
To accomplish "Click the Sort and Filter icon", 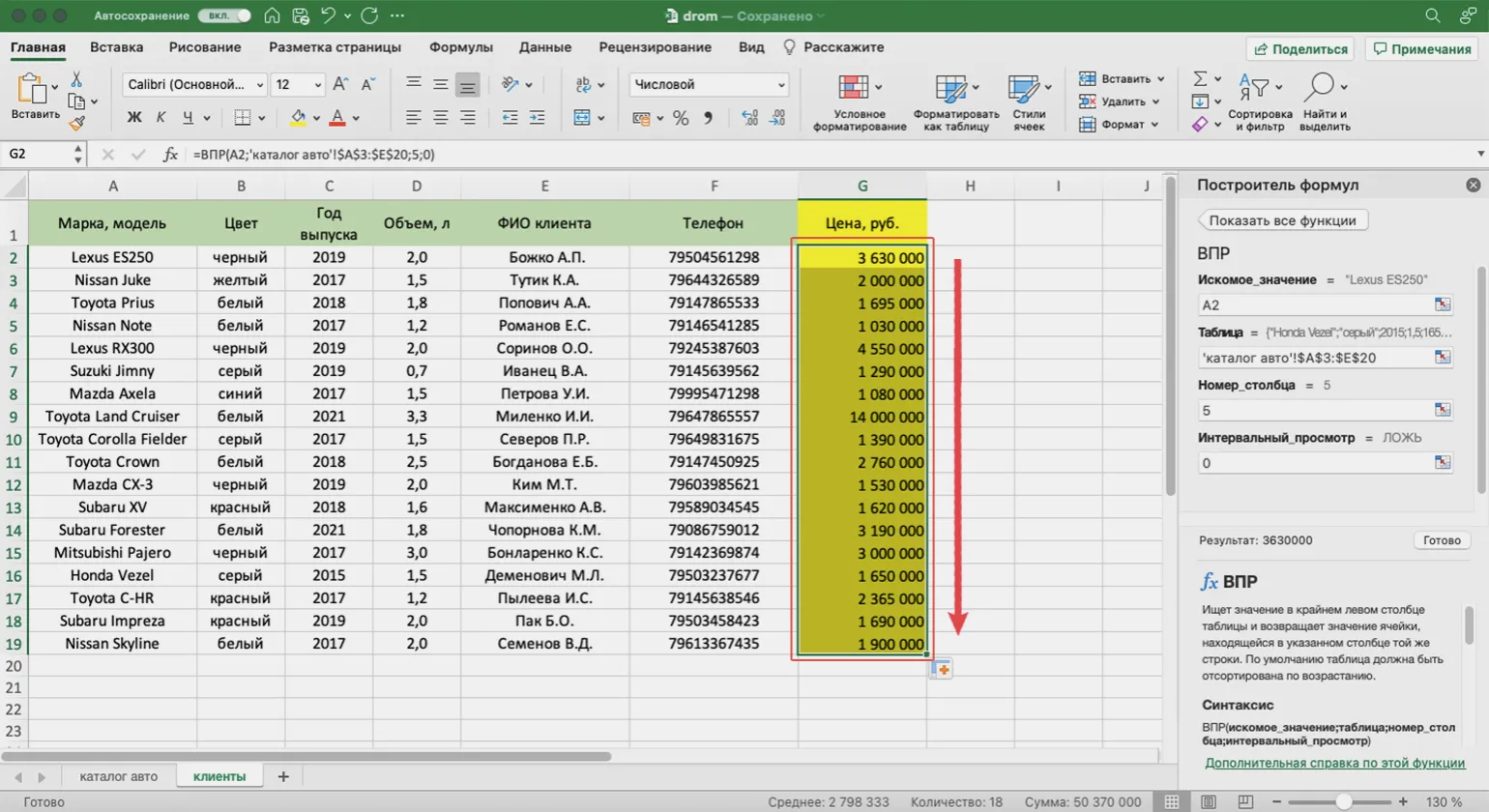I will (1255, 89).
